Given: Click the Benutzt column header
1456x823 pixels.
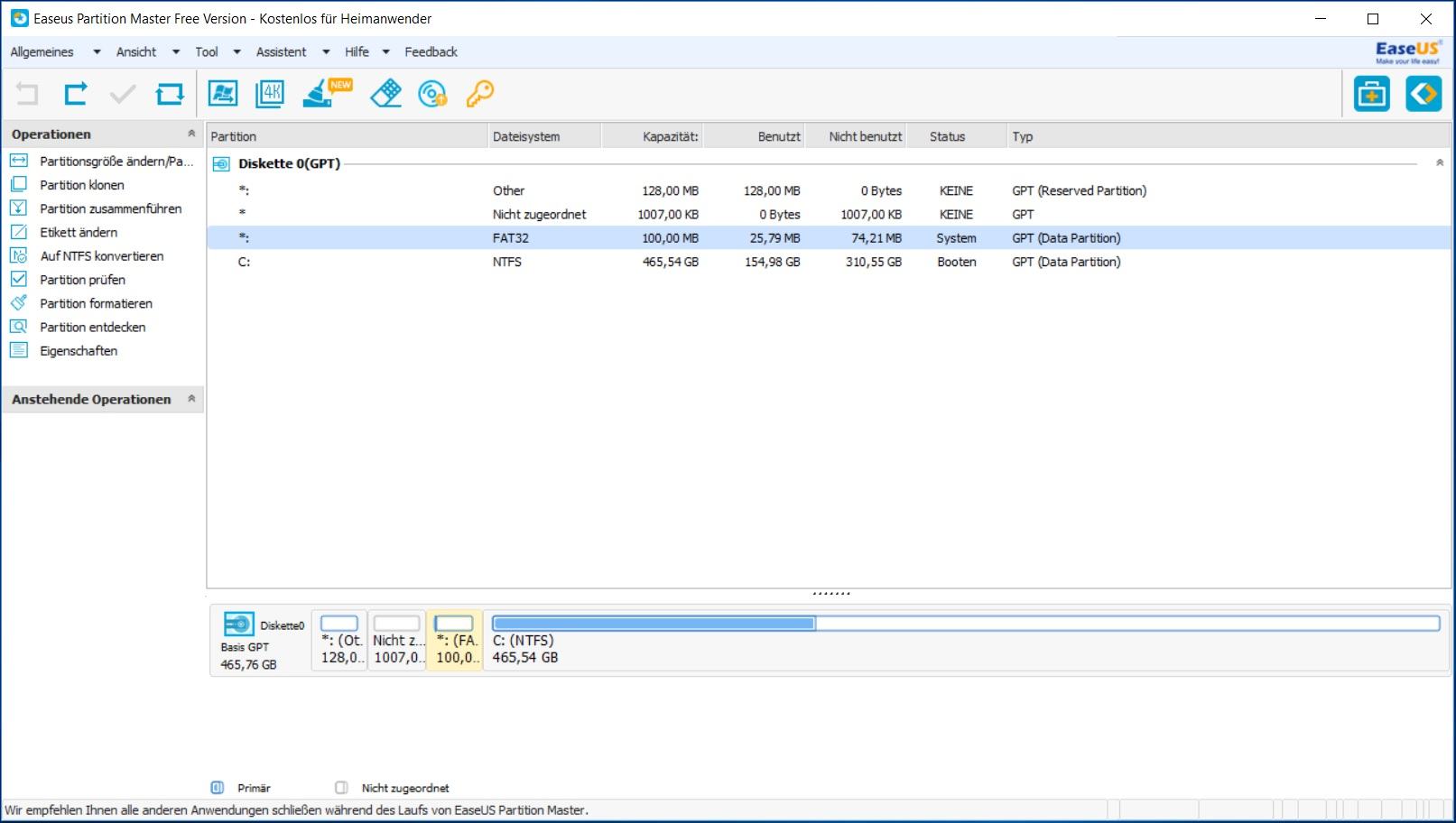Looking at the screenshot, I should 754,136.
